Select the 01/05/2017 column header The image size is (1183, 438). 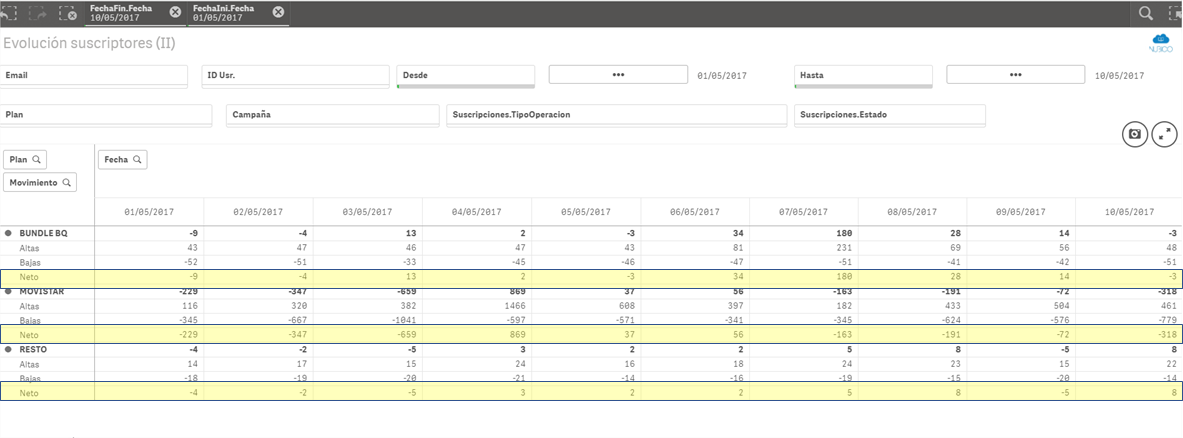tap(149, 212)
